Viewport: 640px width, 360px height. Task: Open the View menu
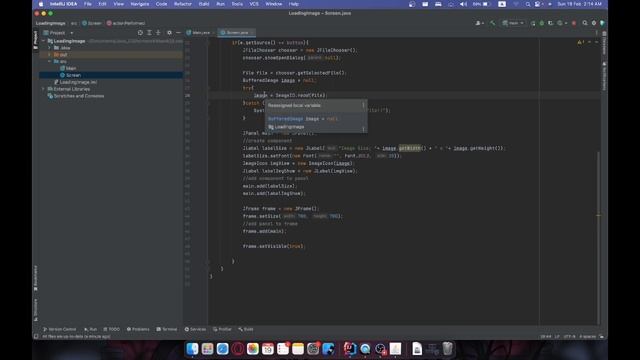click(x=118, y=4)
